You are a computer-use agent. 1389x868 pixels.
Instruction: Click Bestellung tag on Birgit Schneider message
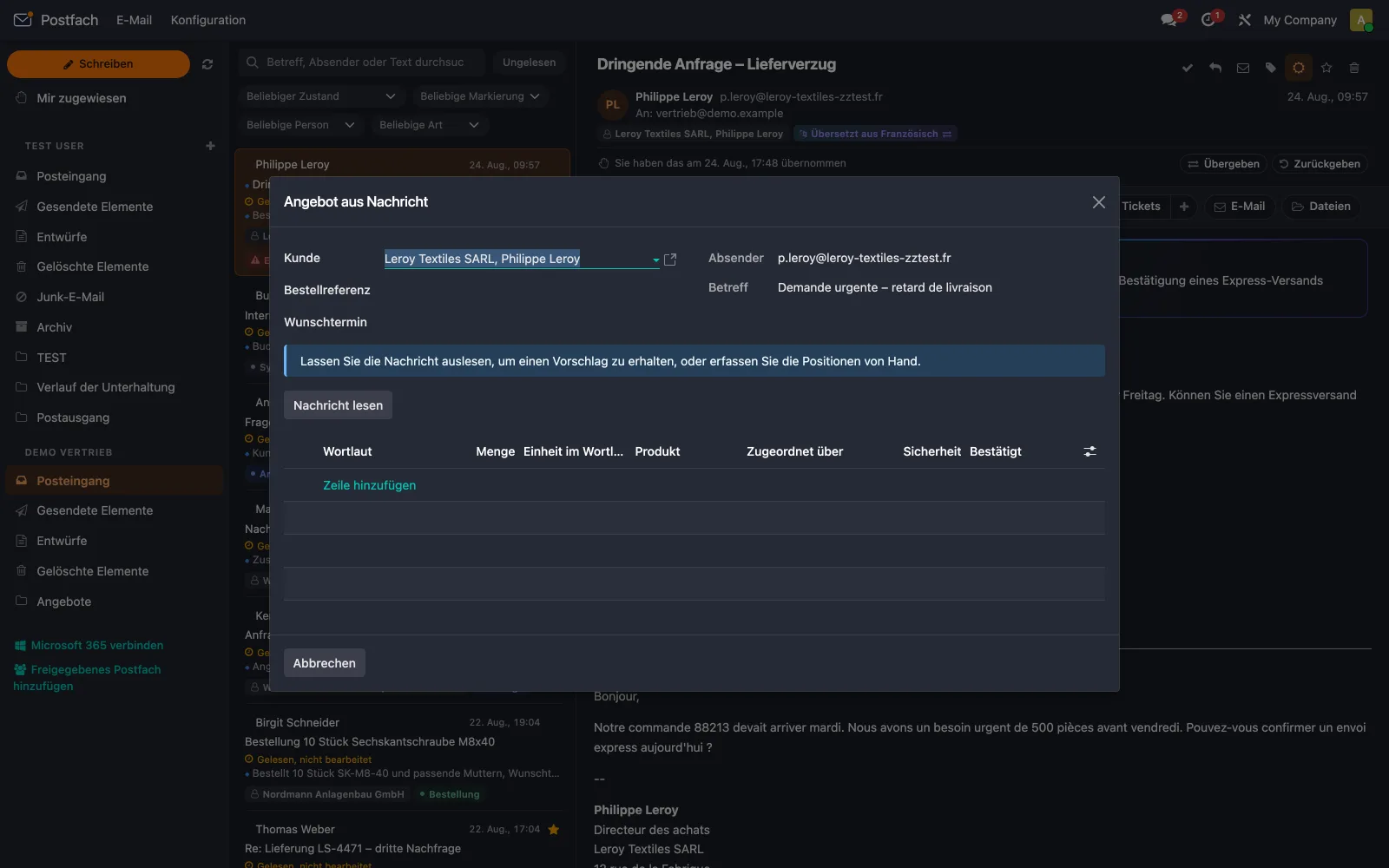(449, 794)
